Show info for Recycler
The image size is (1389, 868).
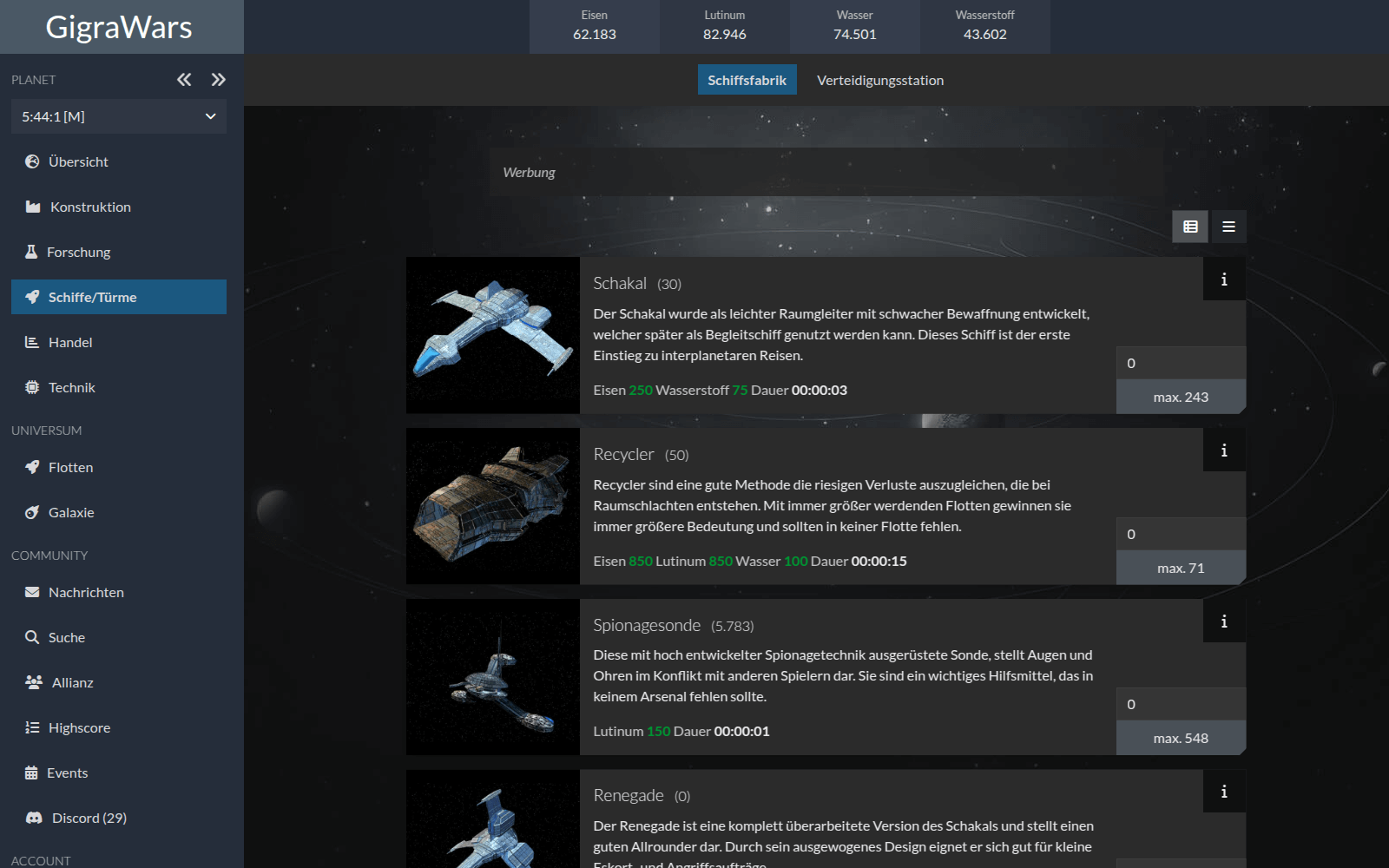pos(1224,450)
